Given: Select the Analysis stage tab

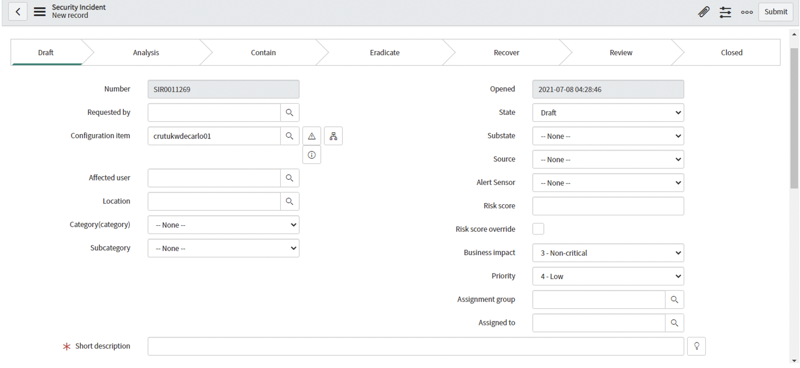Looking at the screenshot, I should click(146, 53).
